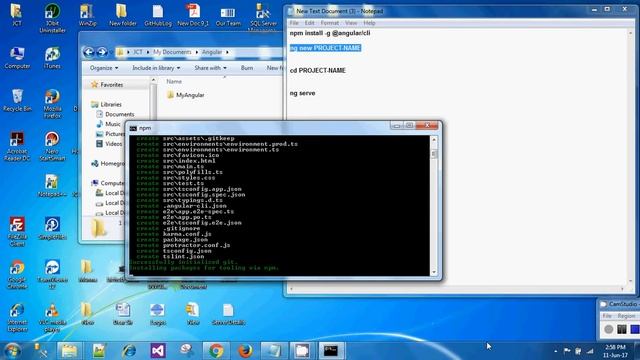Click JCT in Explorer breadcrumb
Image resolution: width=640 pixels, height=360 pixels.
tap(138, 52)
